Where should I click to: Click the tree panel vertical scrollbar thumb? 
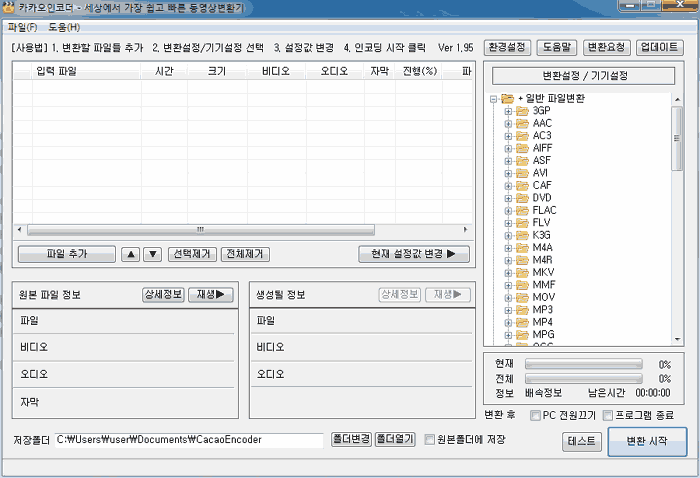click(x=677, y=138)
